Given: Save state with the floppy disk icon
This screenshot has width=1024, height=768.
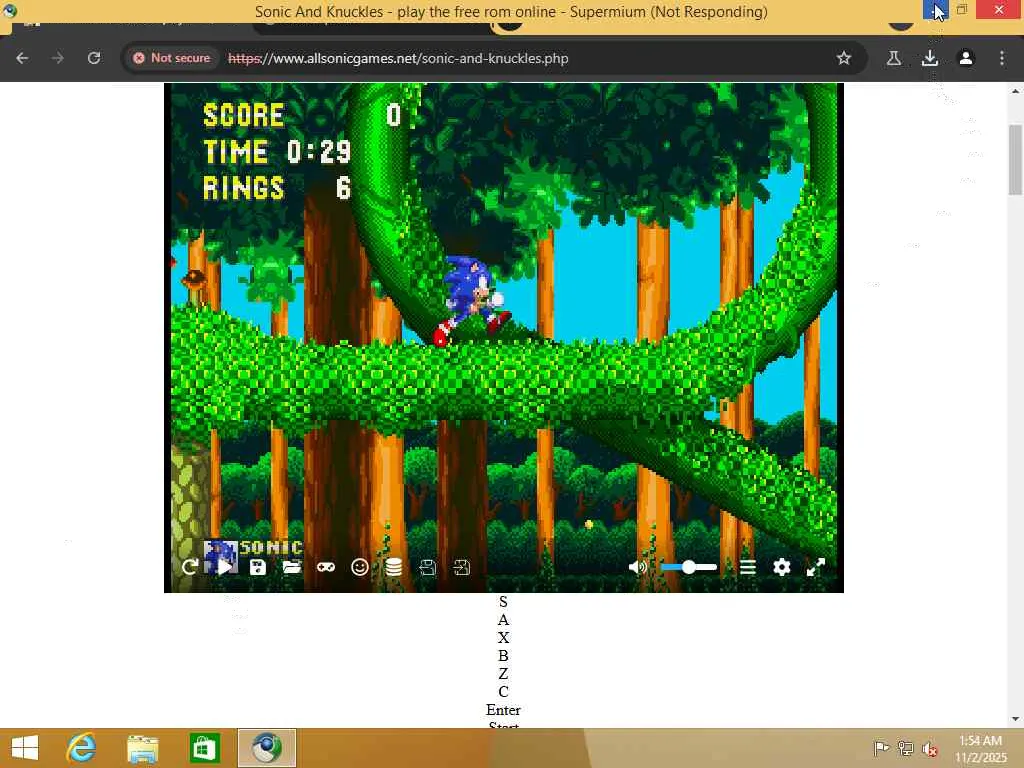Looking at the screenshot, I should 258,568.
